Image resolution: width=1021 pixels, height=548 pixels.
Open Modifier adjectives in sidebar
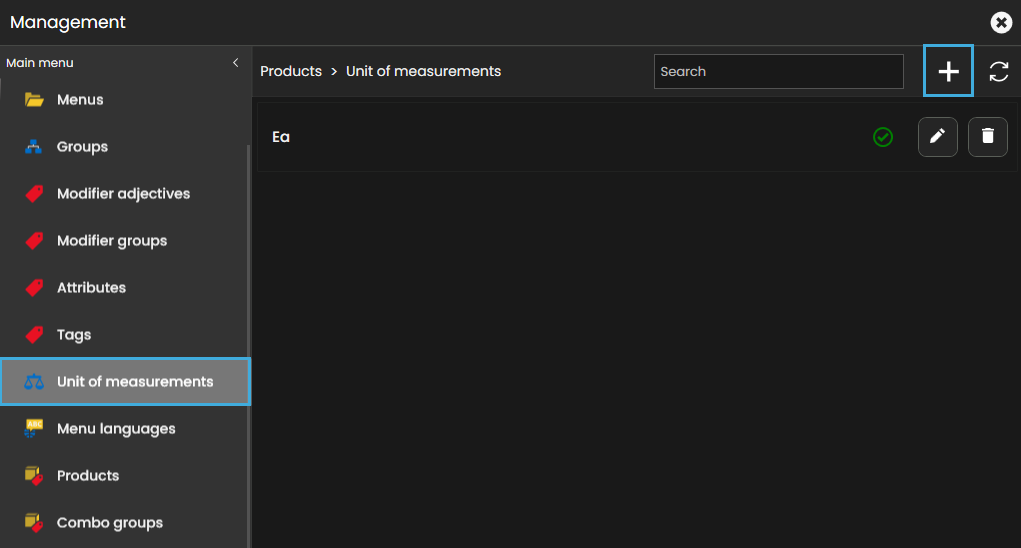123,194
